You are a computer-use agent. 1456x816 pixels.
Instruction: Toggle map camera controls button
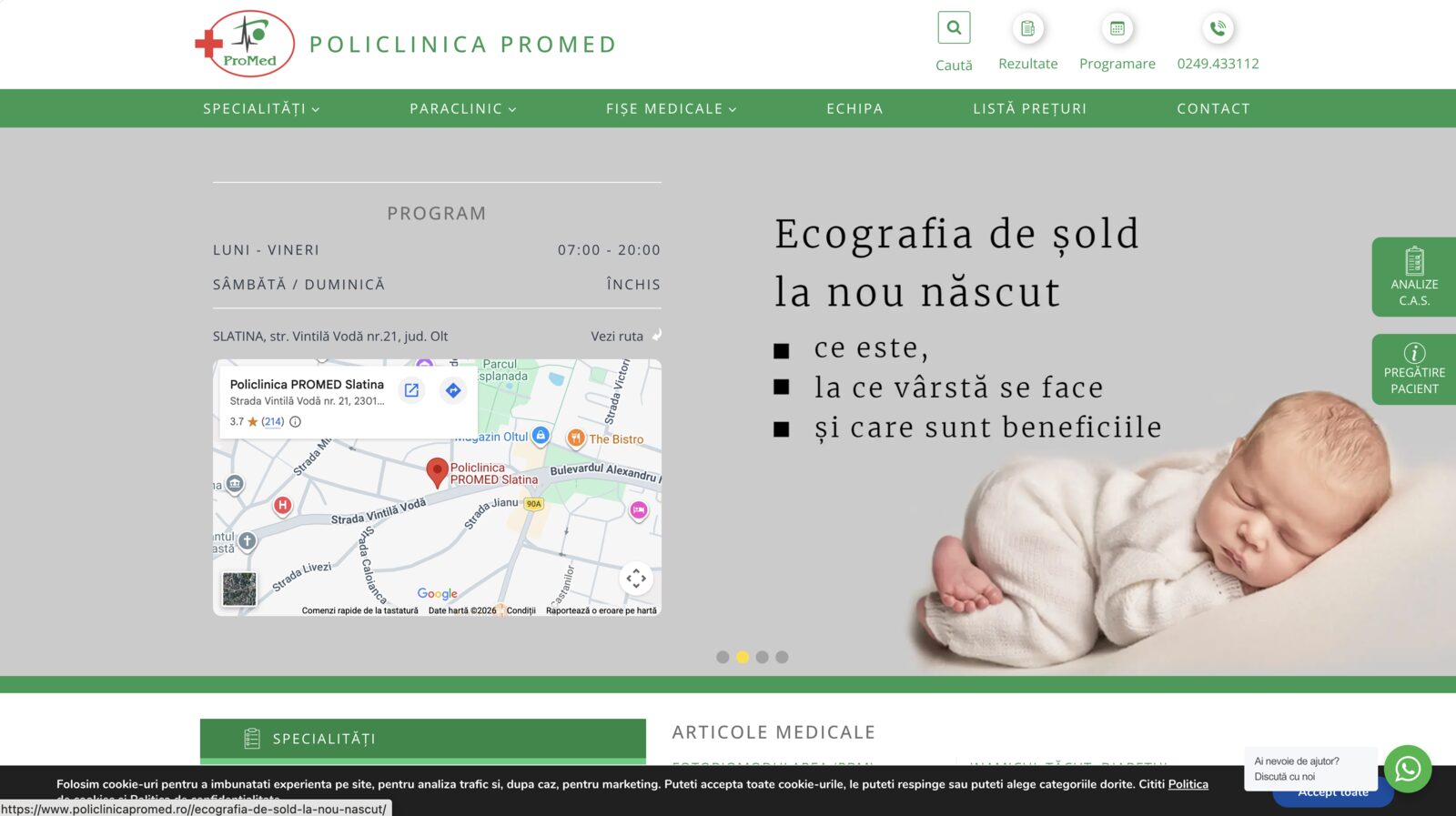pos(636,578)
